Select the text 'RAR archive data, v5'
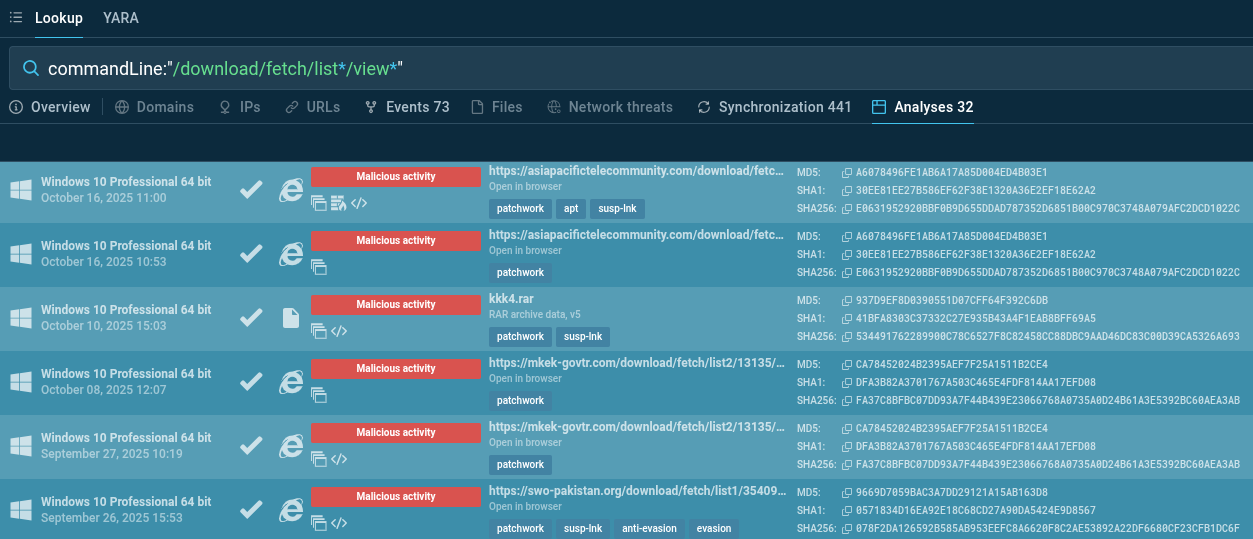This screenshot has height=539, width=1253. click(x=534, y=314)
